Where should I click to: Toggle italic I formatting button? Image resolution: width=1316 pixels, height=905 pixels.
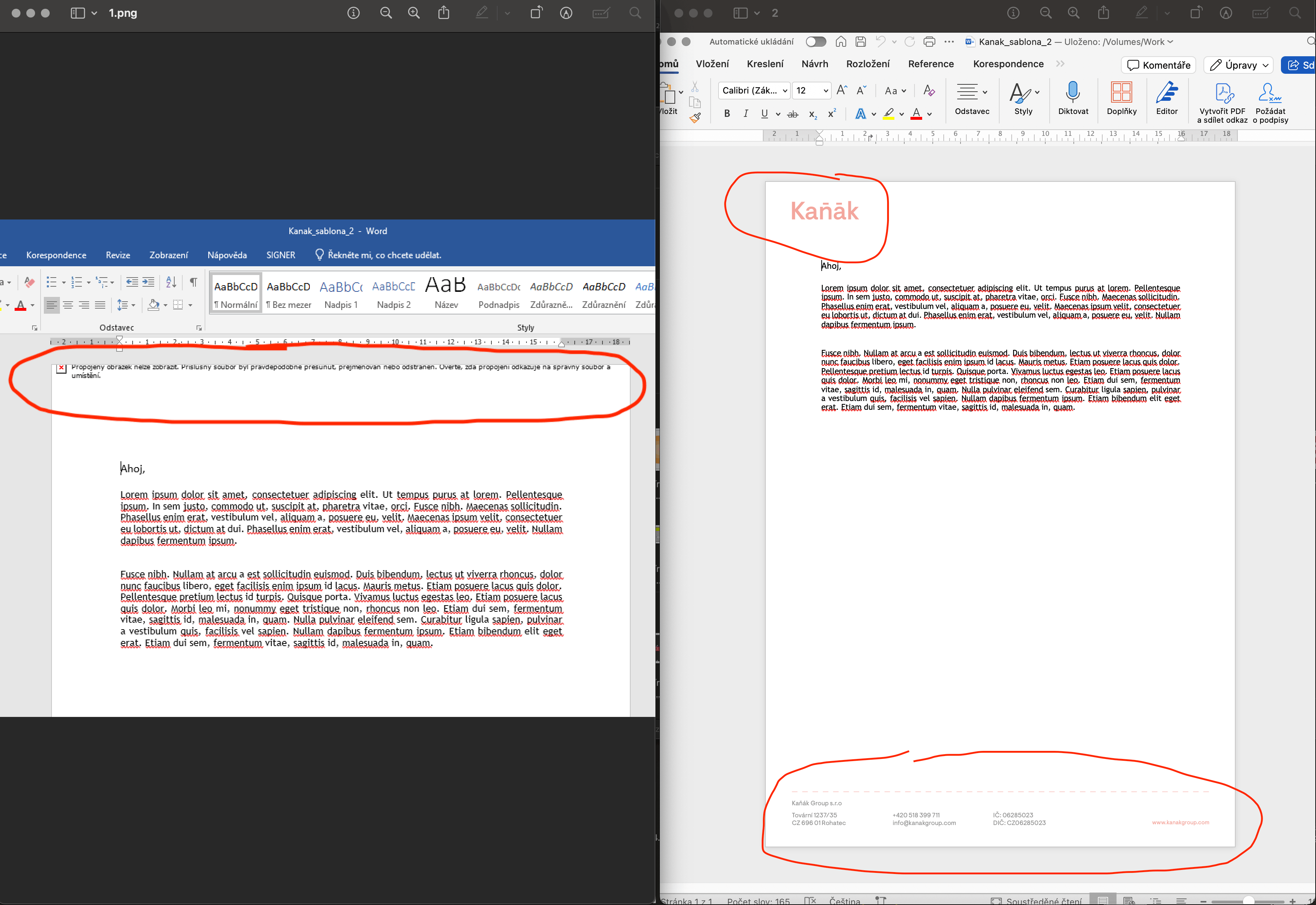click(x=745, y=114)
